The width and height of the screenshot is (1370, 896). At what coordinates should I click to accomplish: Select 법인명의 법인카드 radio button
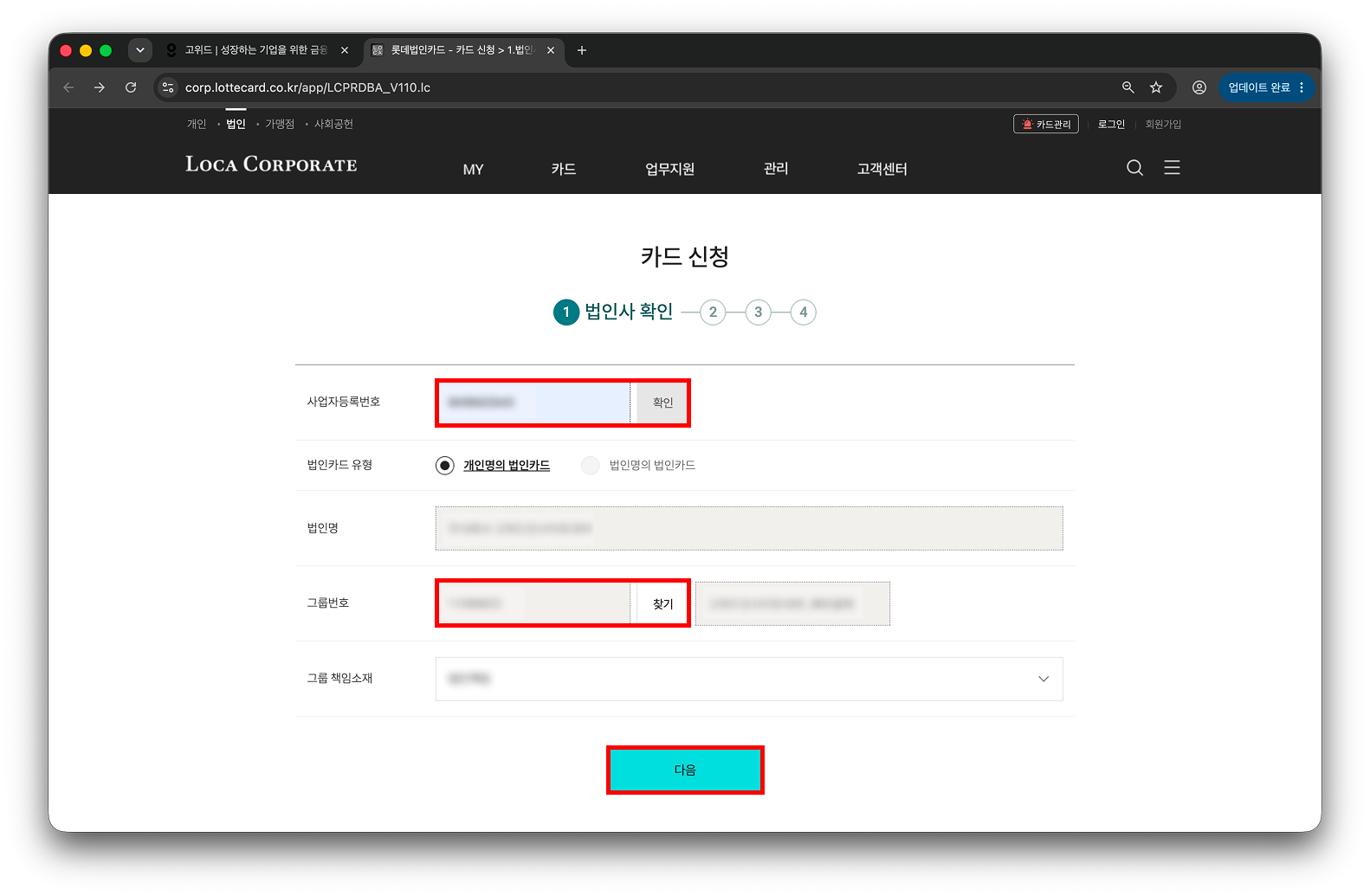point(591,466)
